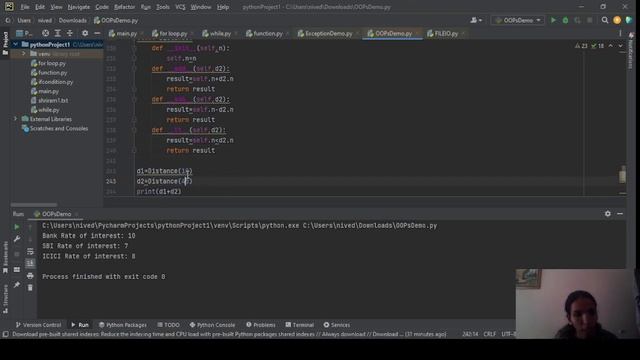Open the File menu

point(25,7)
